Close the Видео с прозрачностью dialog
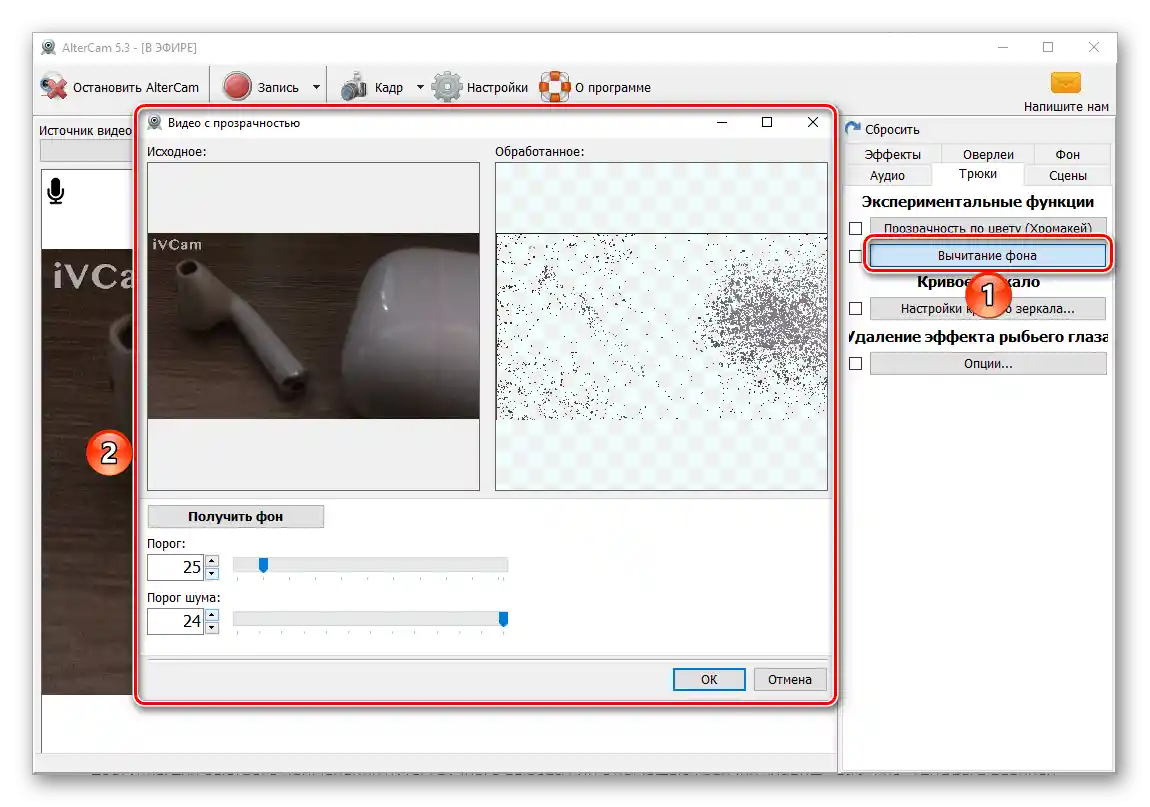Screen dimensions: 1150x807 (813, 122)
